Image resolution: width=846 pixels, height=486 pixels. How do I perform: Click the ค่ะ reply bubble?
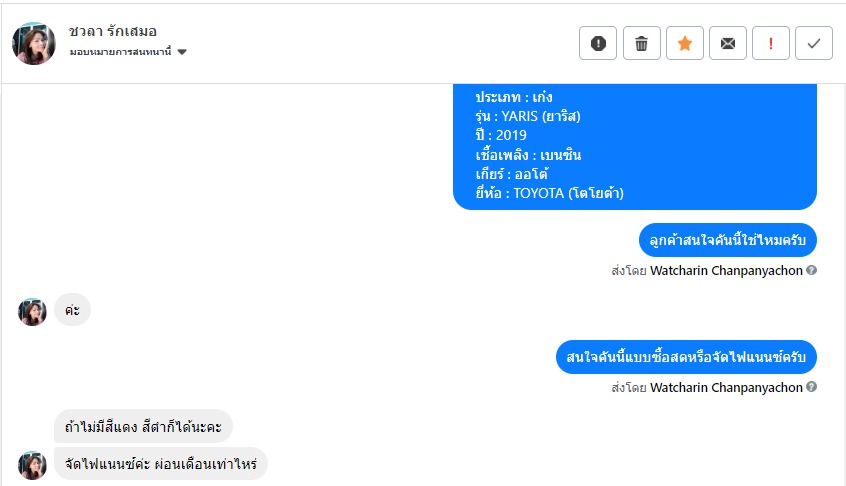72,310
